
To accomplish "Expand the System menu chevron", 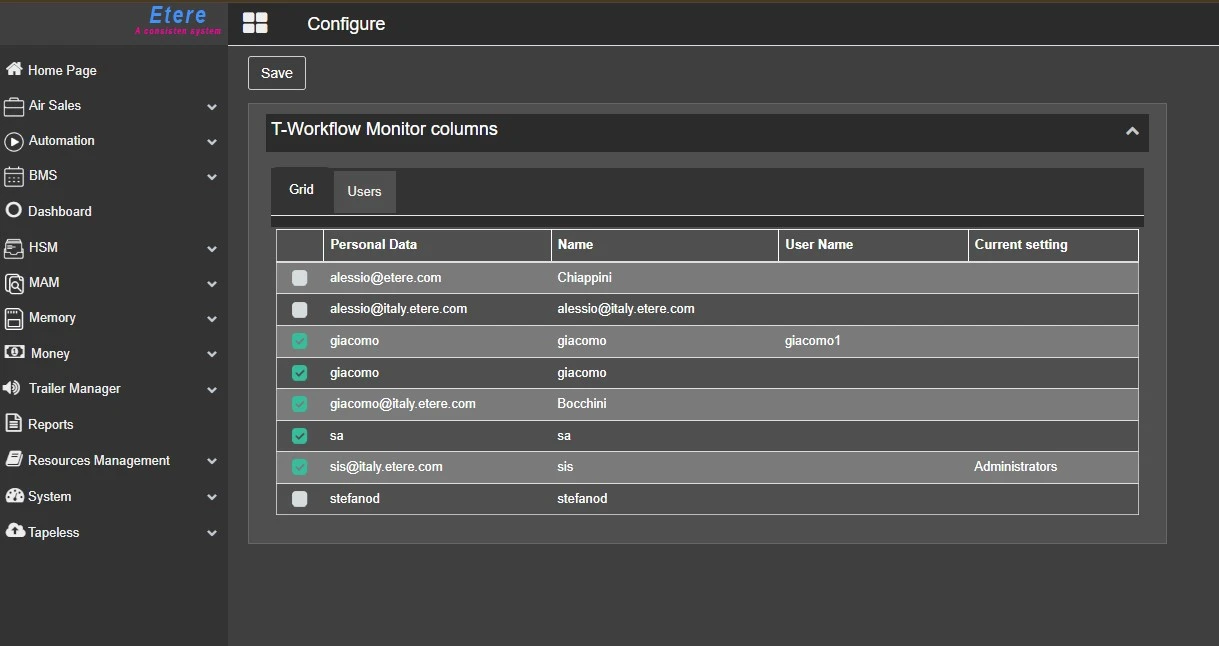I will point(212,497).
